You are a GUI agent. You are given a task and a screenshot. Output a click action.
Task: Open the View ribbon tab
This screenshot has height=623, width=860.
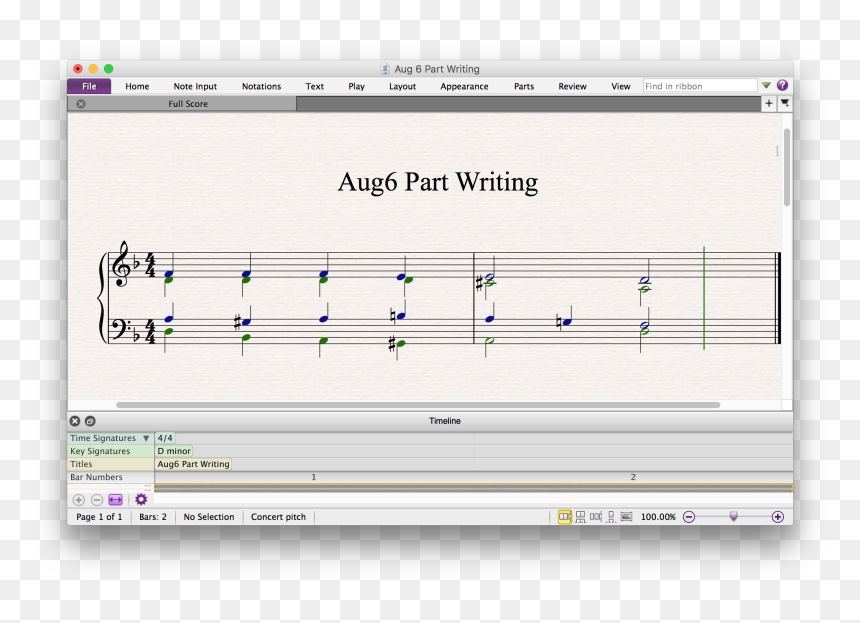tap(620, 86)
